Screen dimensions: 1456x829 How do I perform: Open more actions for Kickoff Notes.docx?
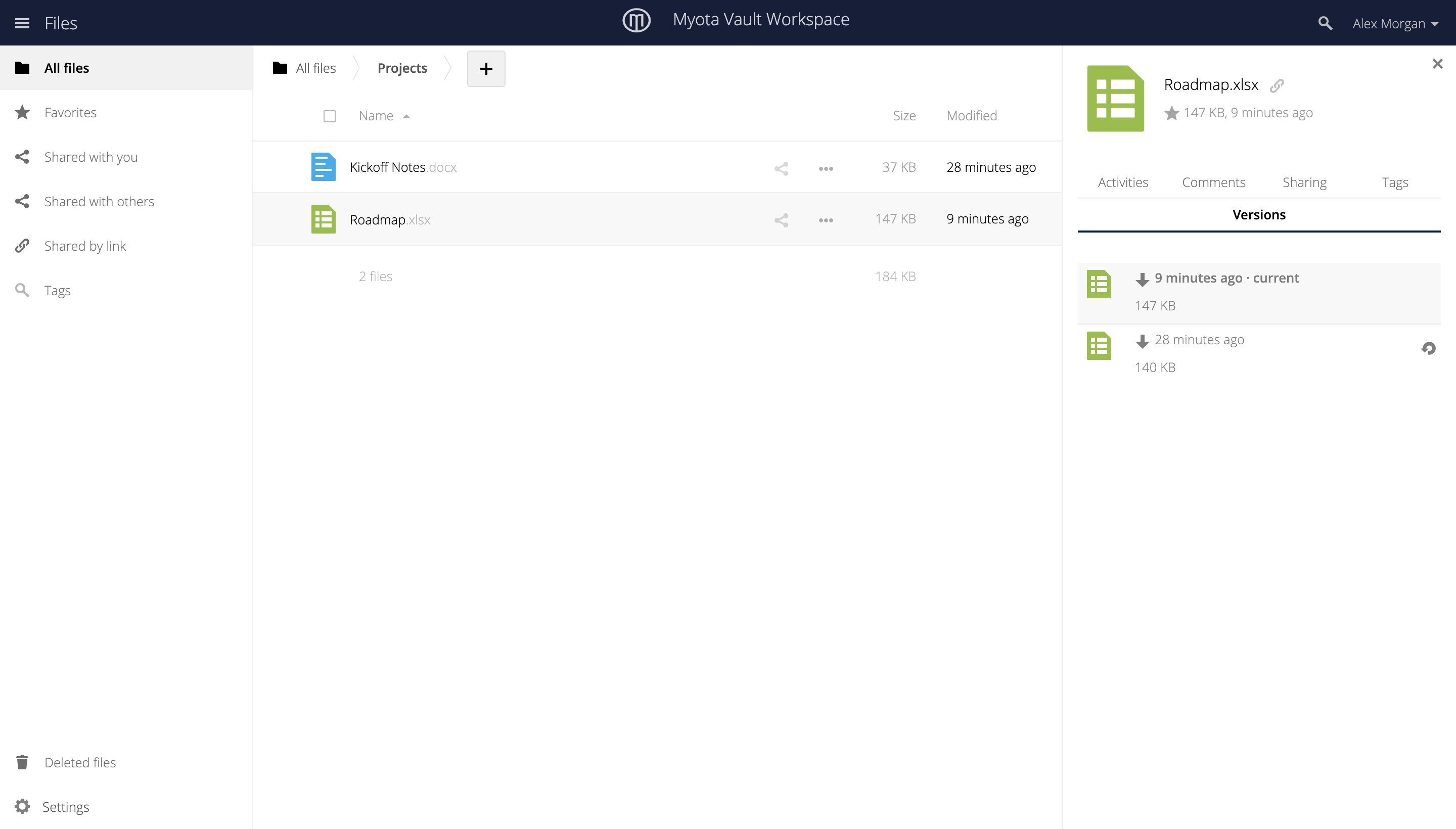(x=826, y=168)
